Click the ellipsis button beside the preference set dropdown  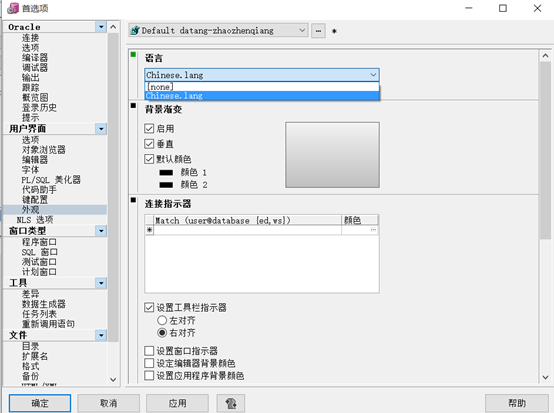318,31
